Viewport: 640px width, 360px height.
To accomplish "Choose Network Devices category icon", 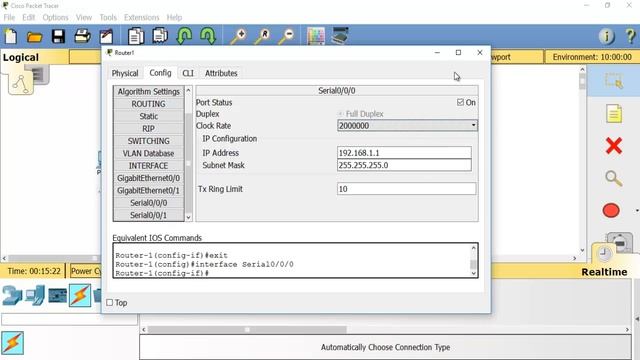I will pyautogui.click(x=12, y=296).
